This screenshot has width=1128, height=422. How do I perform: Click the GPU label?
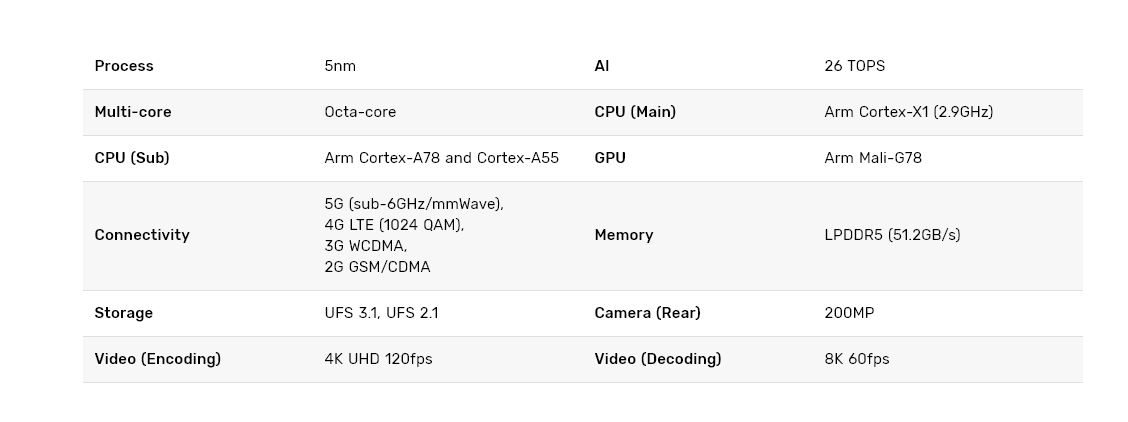pos(610,158)
